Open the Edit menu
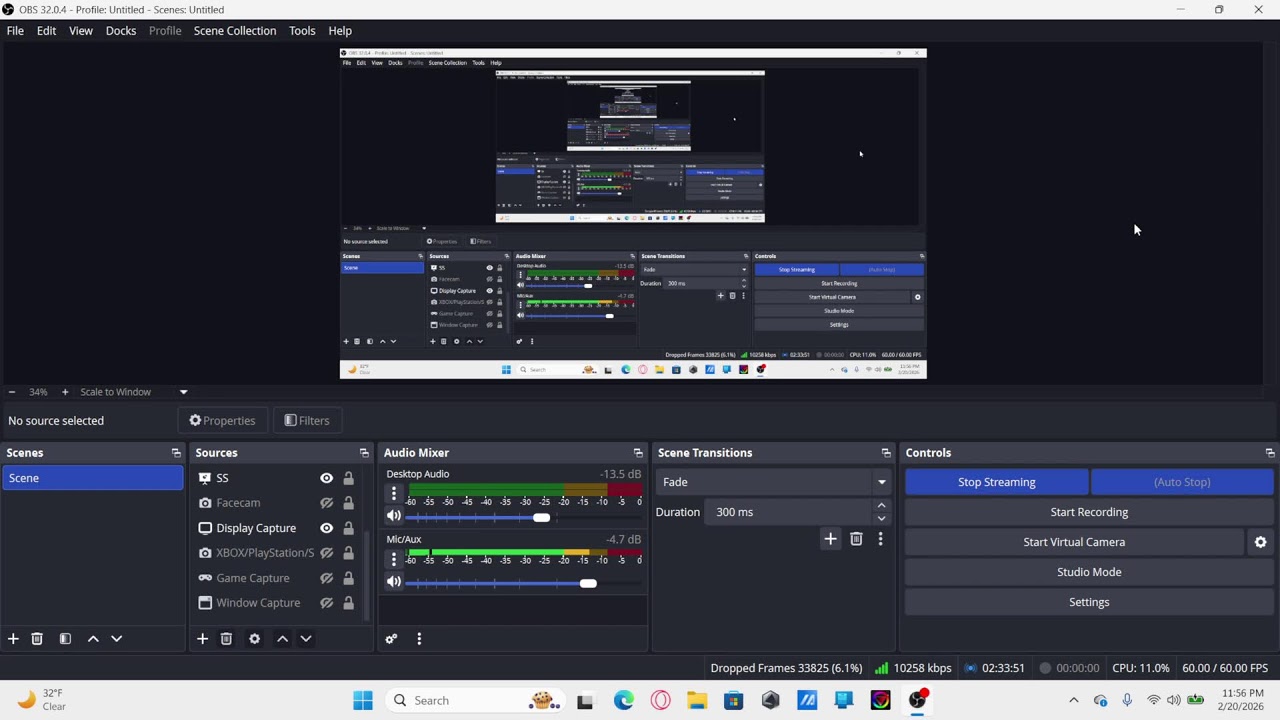The width and height of the screenshot is (1280, 720). click(x=46, y=31)
